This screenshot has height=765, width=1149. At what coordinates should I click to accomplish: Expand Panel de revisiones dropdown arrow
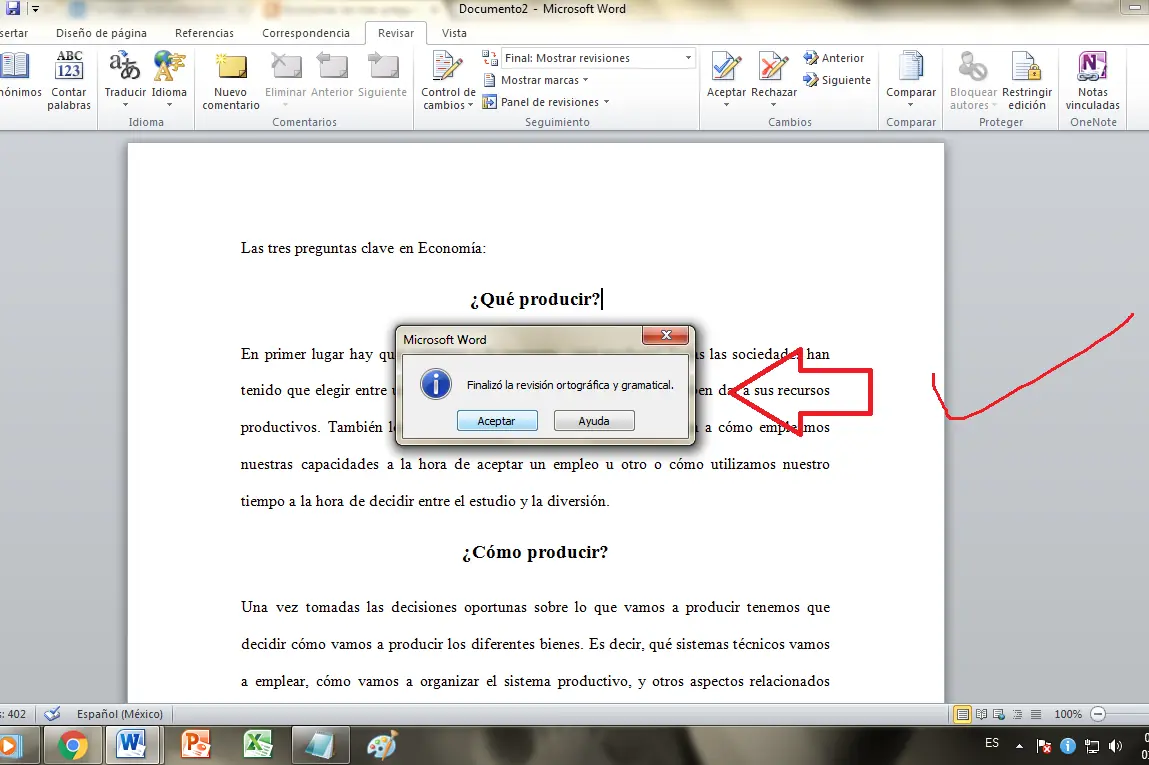click(607, 103)
